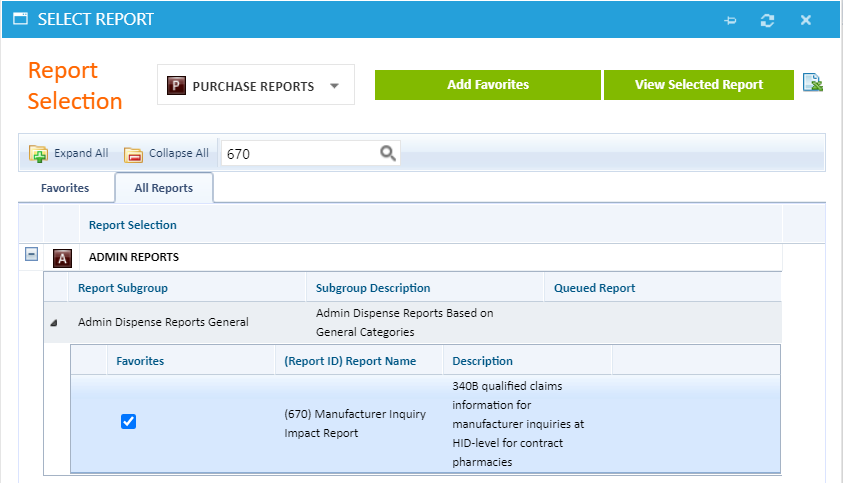Click Expand All folder icon
The width and height of the screenshot is (843, 483).
[x=38, y=154]
